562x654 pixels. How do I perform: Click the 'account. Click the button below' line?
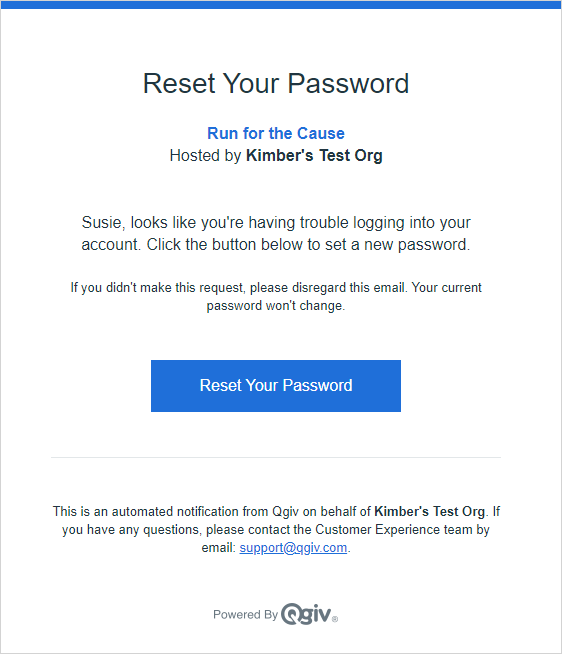point(276,245)
